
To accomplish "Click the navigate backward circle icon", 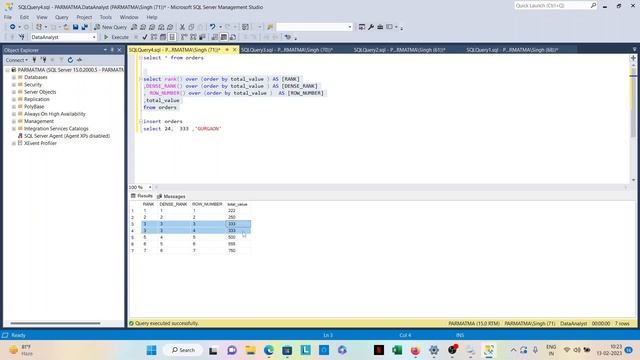I will (x=13, y=27).
